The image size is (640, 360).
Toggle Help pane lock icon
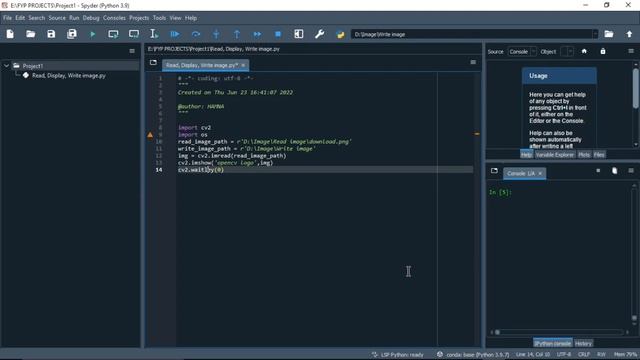click(603, 51)
